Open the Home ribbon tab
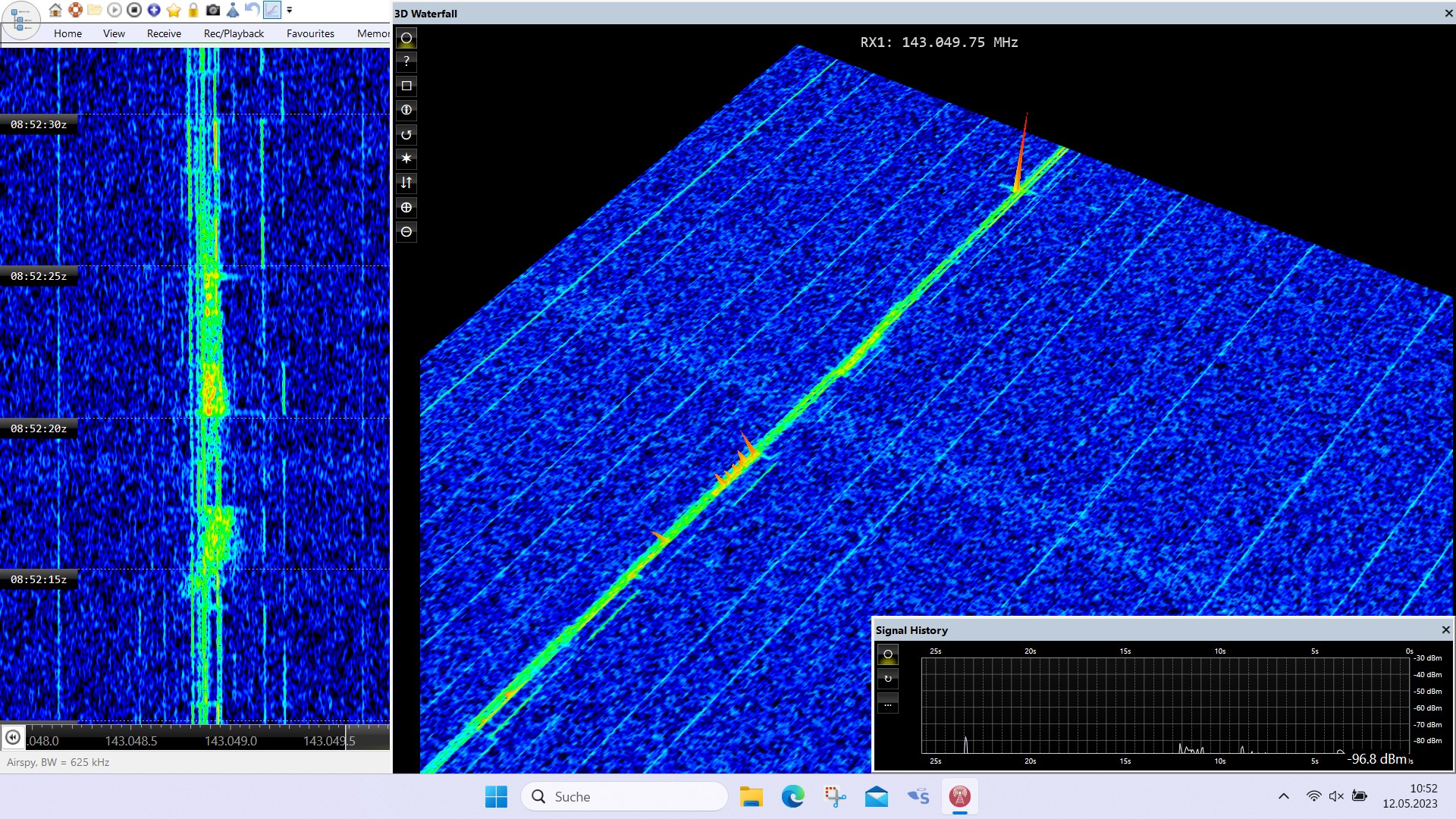Screen dimensions: 1456x819 (67, 33)
